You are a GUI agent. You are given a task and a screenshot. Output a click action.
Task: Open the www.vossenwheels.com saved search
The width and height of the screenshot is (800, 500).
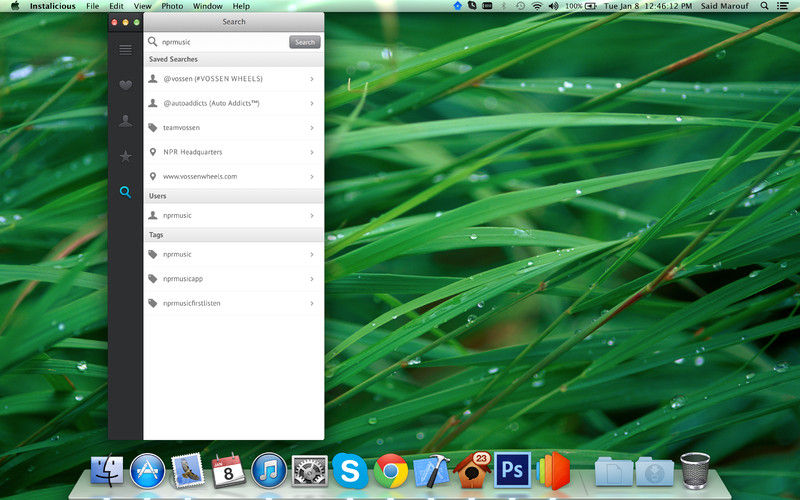200,176
